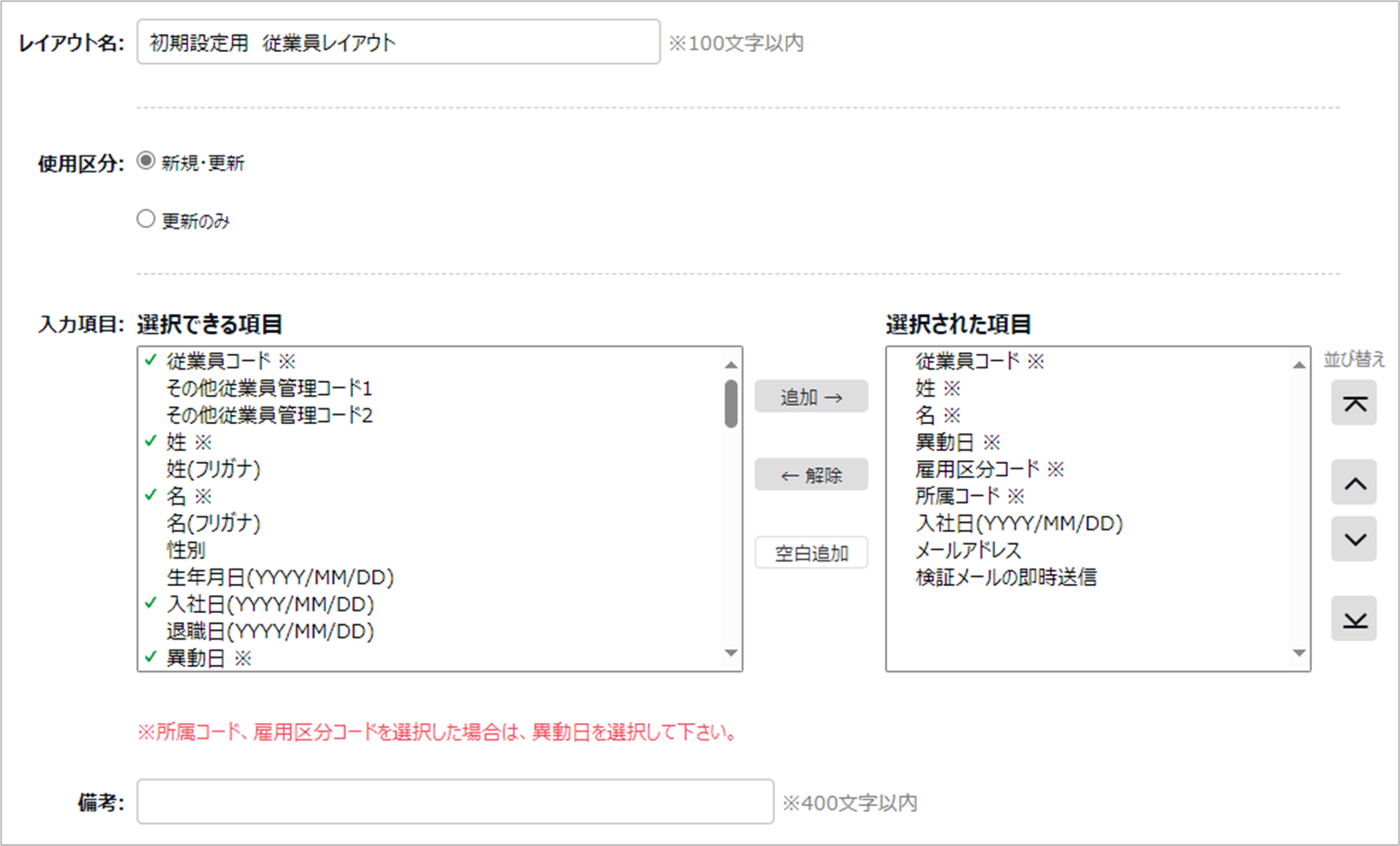Screen dimensions: 1400x846
Task: Select the 新規・更新 radio button
Action: coord(146,161)
